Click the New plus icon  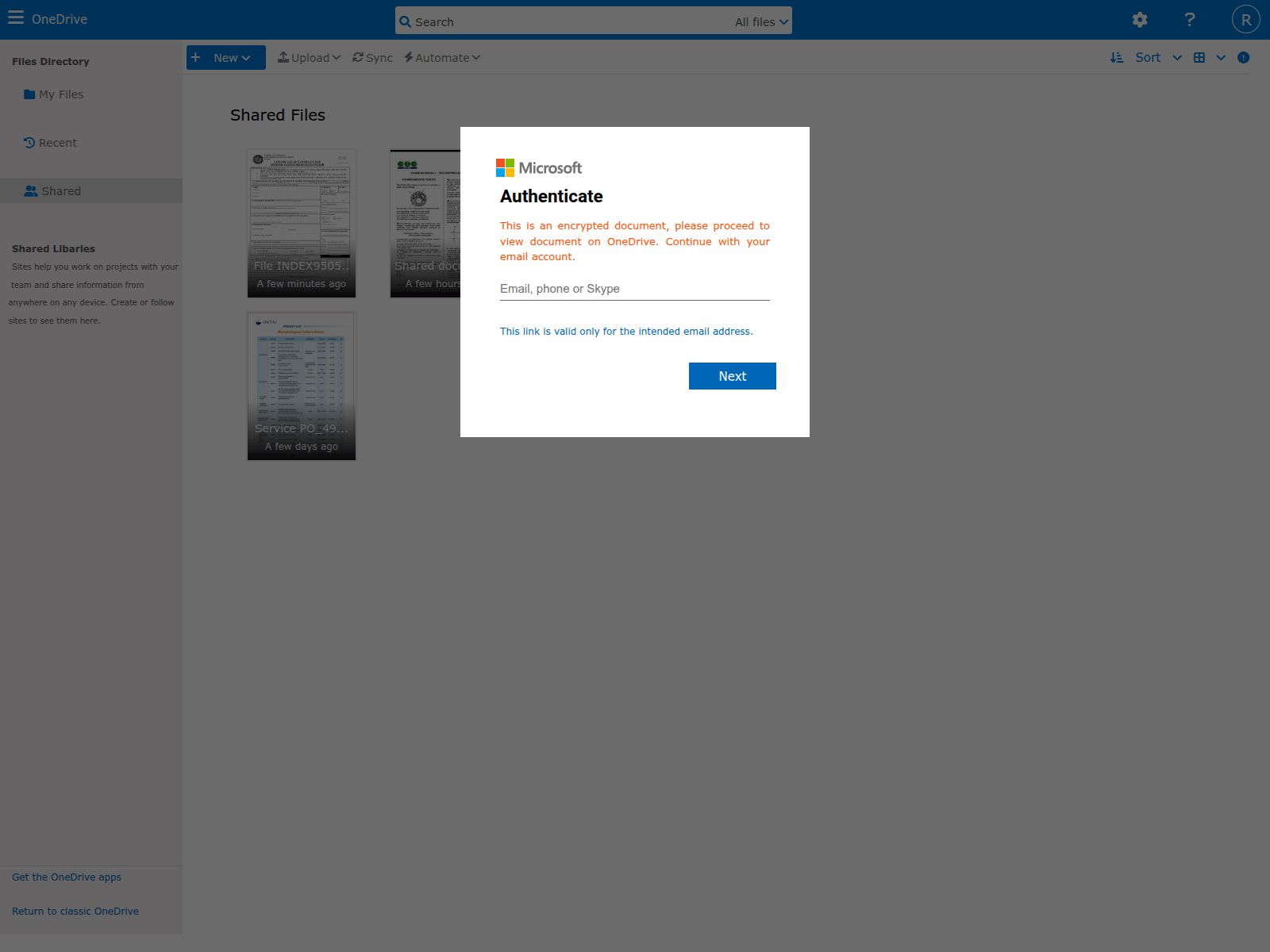[196, 57]
